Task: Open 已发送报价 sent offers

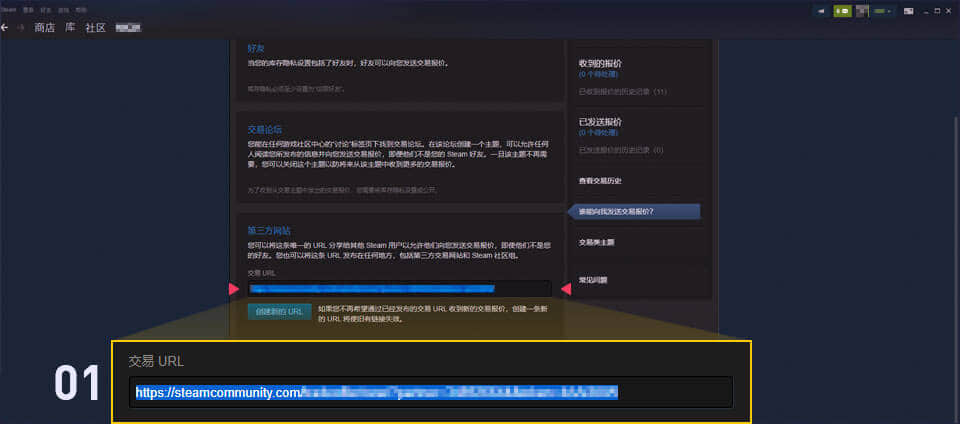Action: 601,122
